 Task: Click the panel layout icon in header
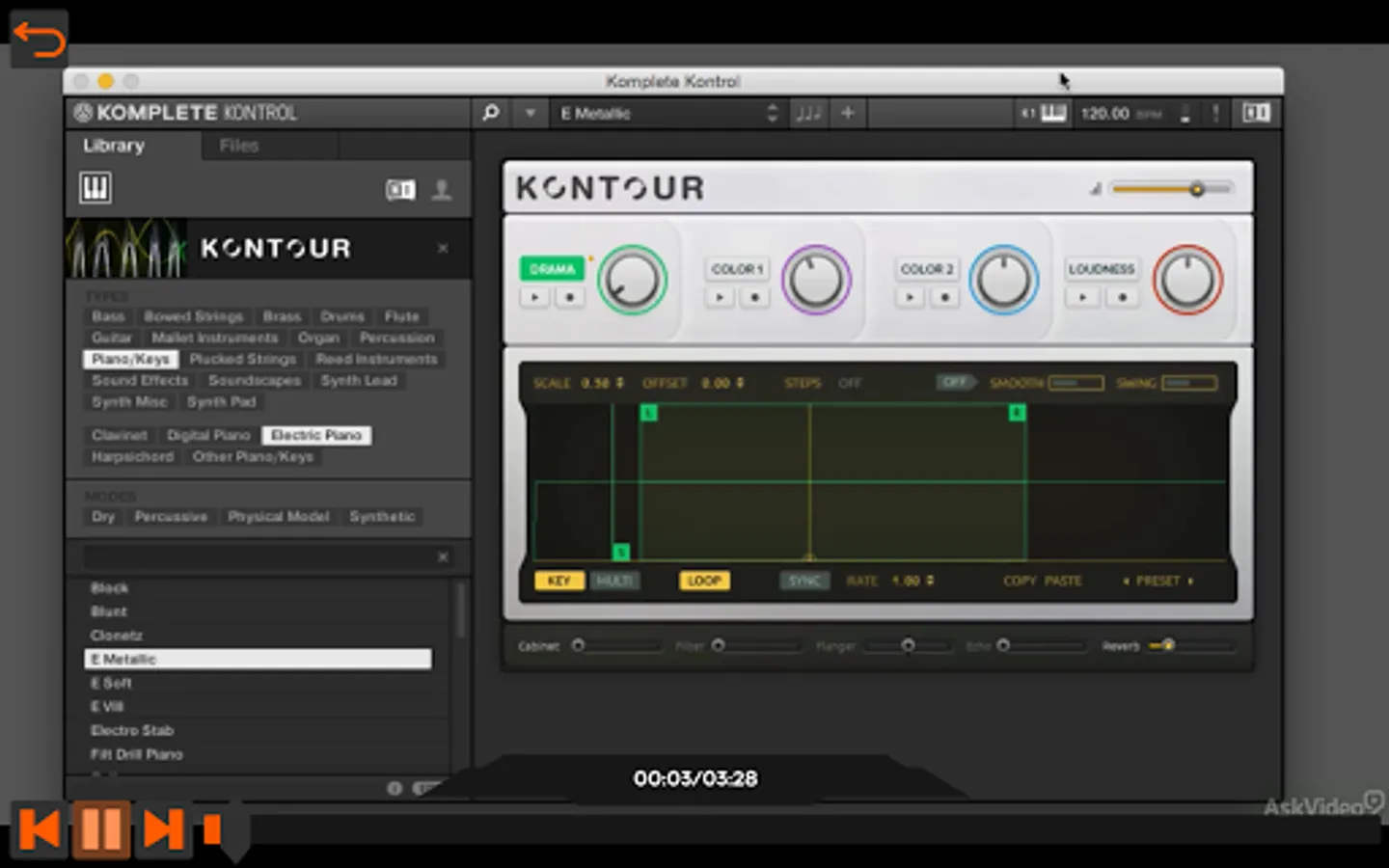coord(1256,113)
